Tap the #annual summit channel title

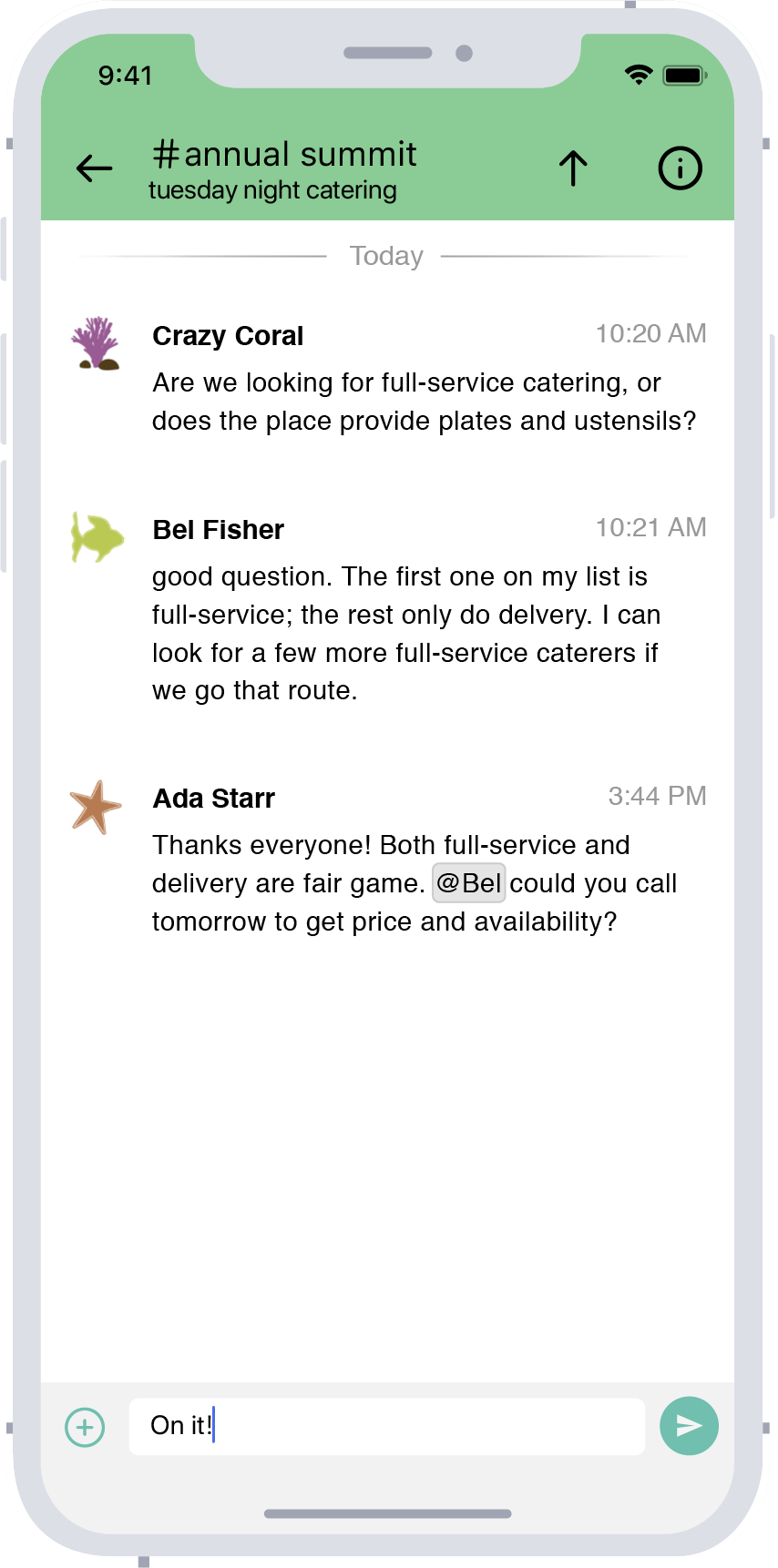pyautogui.click(x=284, y=155)
